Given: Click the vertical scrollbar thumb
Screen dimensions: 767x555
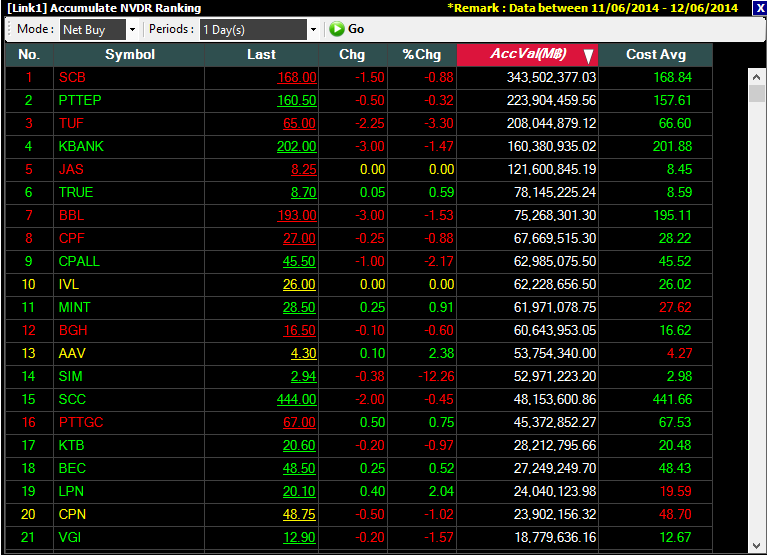Looking at the screenshot, I should point(757,93).
